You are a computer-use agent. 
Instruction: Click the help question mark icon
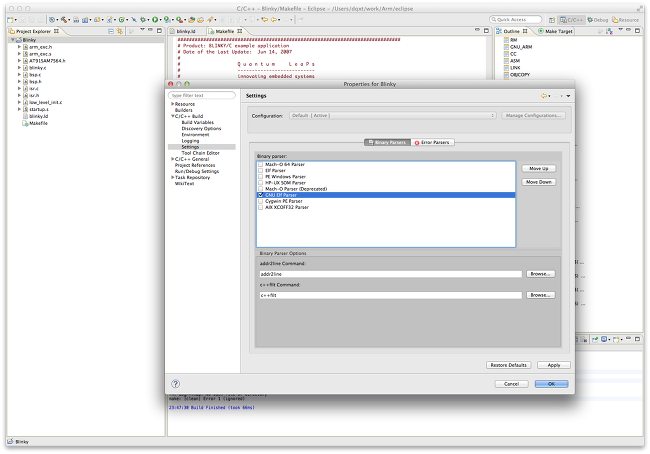point(176,384)
